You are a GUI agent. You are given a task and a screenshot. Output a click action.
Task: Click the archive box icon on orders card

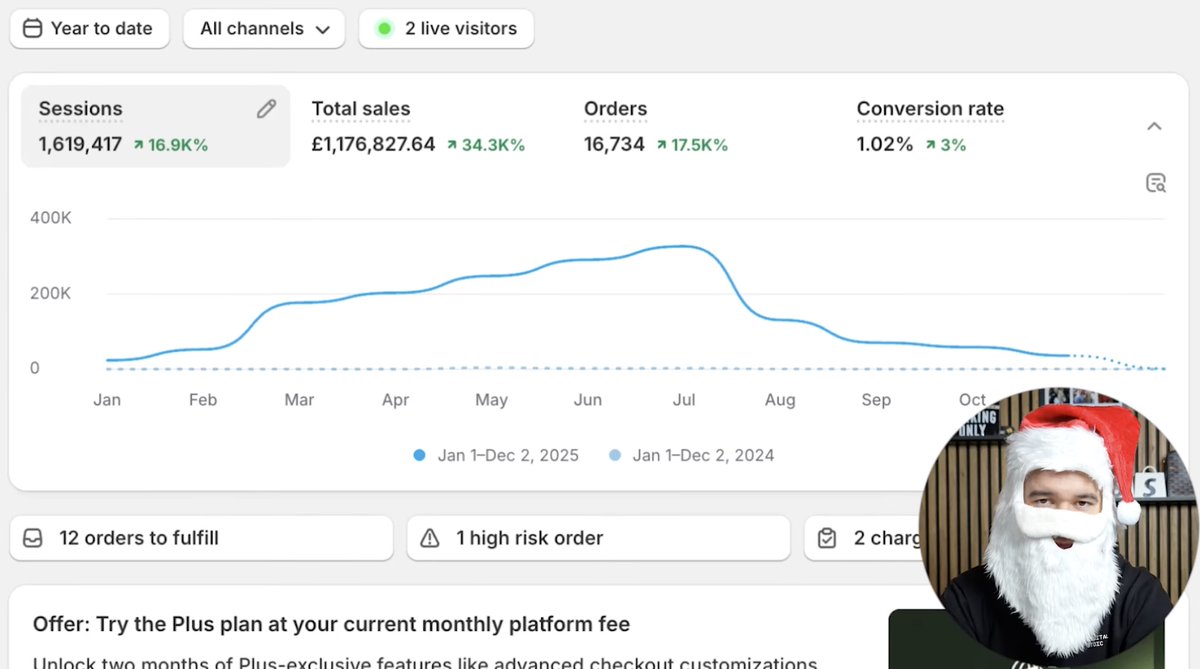33,537
